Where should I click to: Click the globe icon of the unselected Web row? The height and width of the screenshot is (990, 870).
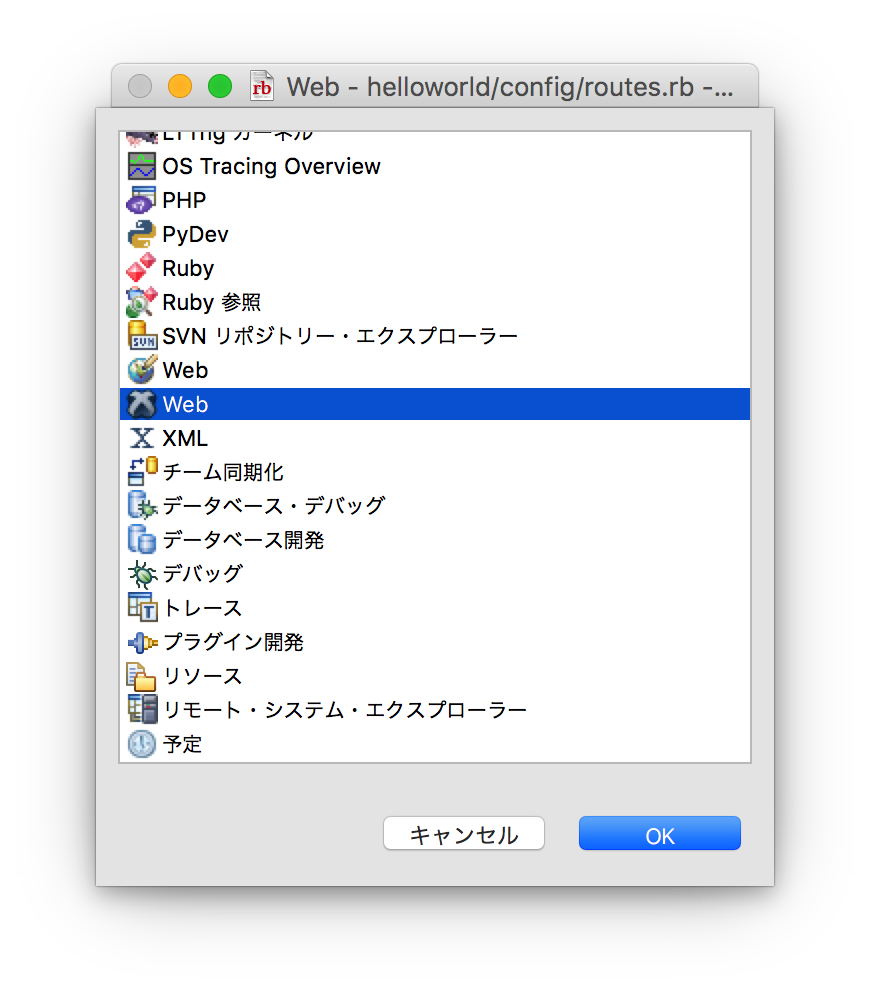[141, 371]
